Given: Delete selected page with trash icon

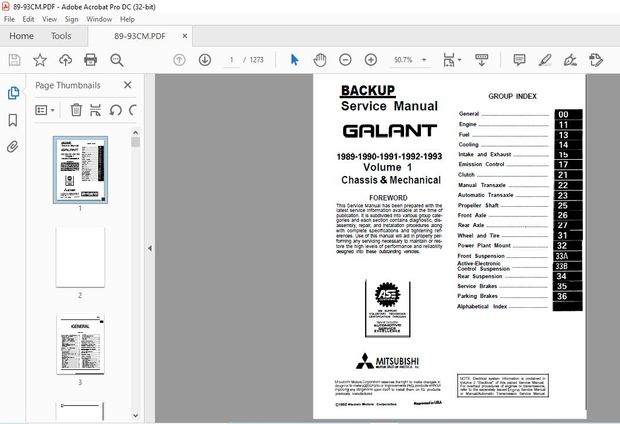Looking at the screenshot, I should (x=76, y=110).
